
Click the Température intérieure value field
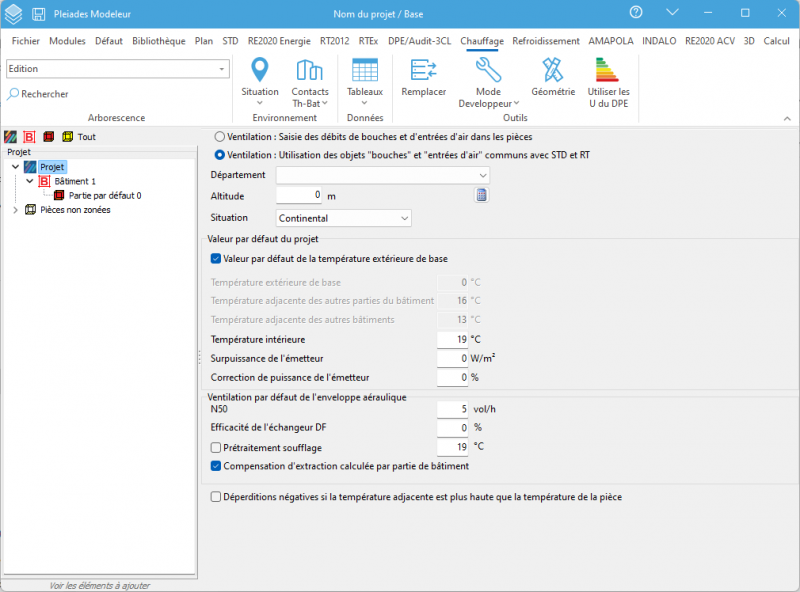[453, 339]
